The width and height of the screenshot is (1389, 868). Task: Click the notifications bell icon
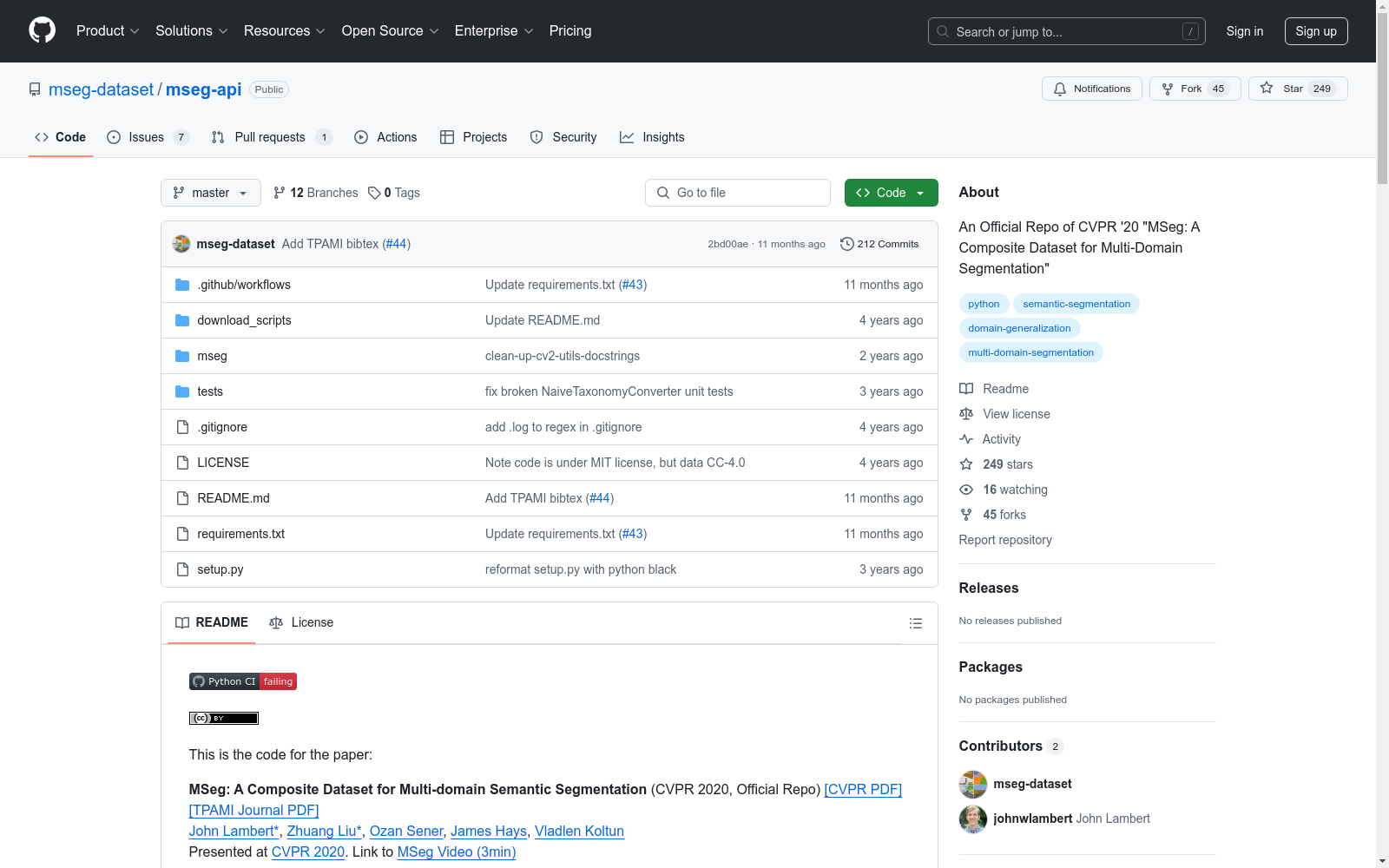1060,89
